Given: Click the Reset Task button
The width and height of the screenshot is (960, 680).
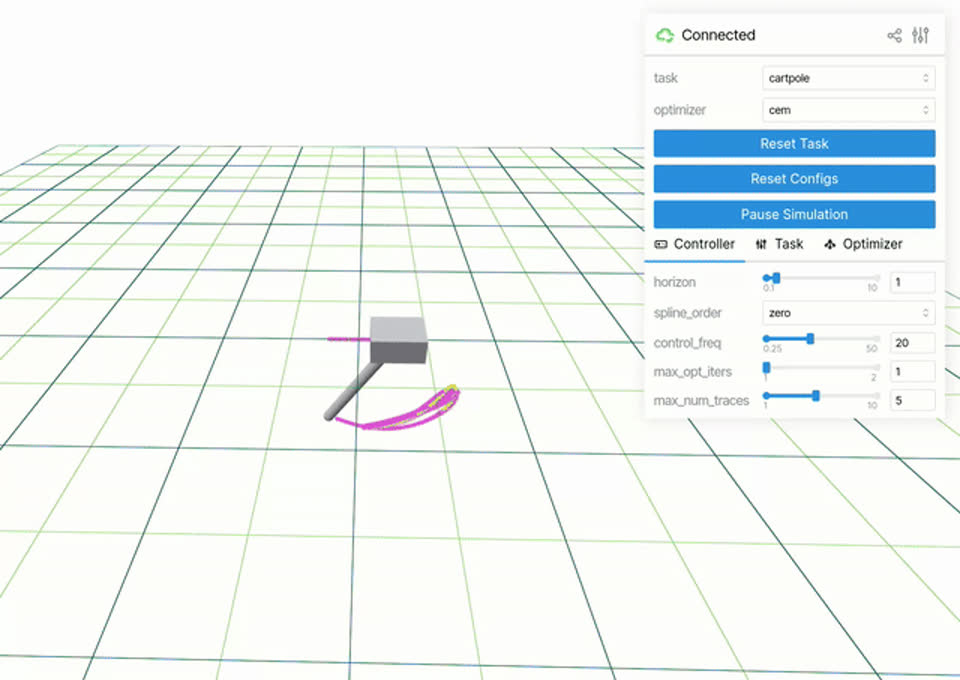Looking at the screenshot, I should [794, 143].
